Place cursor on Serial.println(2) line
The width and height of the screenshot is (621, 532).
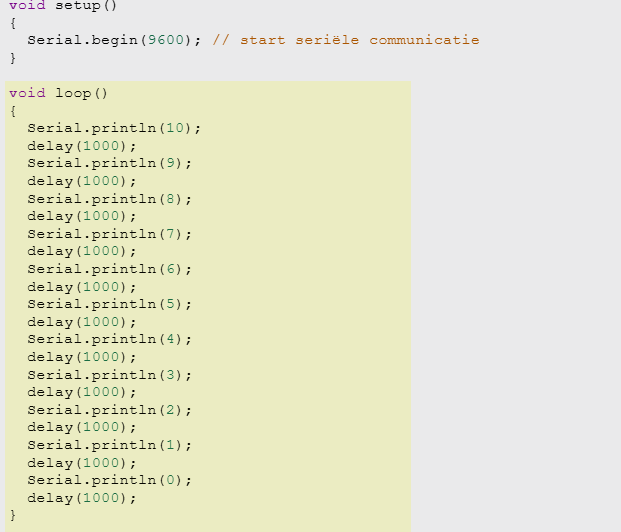click(x=109, y=410)
